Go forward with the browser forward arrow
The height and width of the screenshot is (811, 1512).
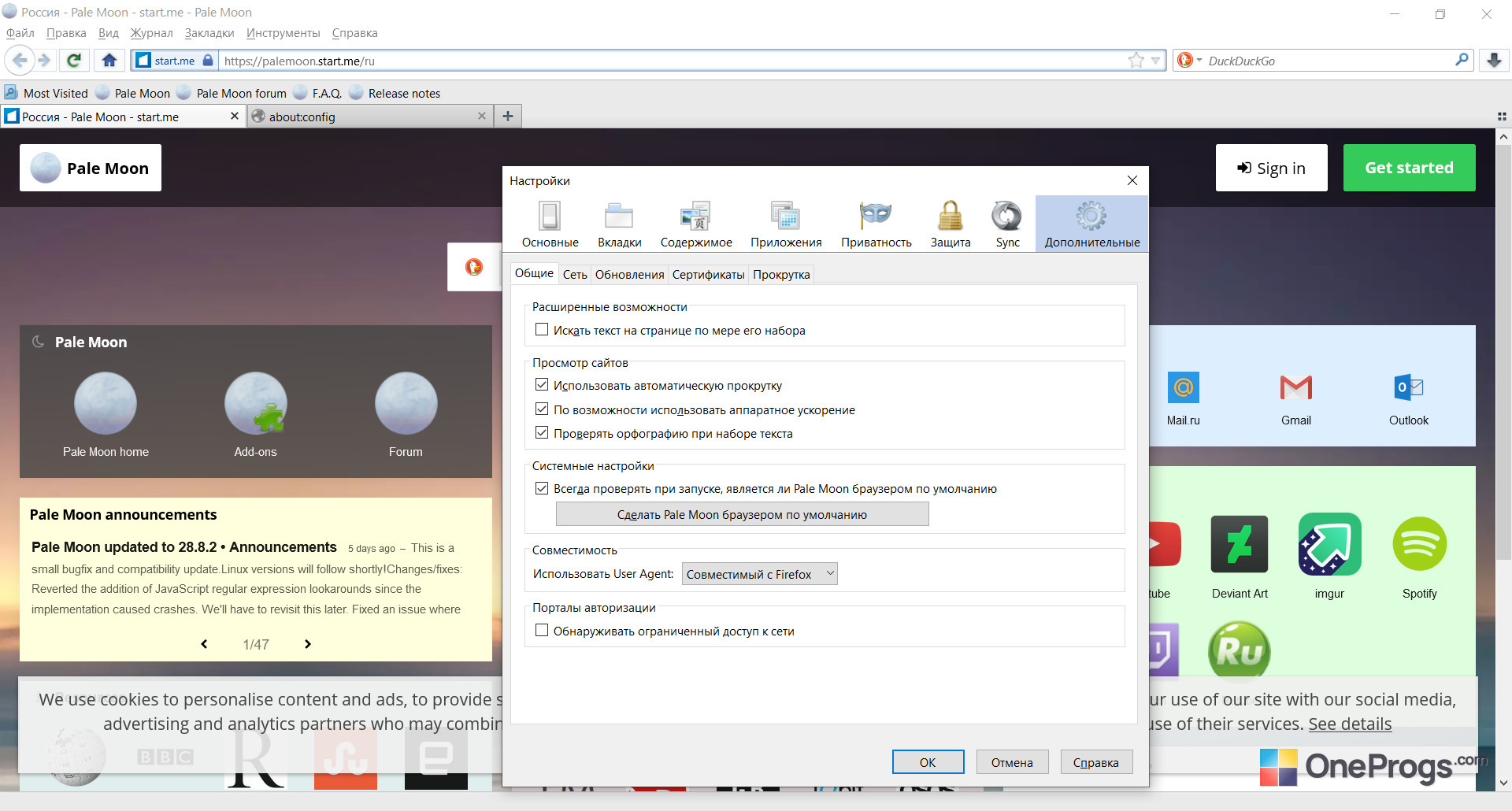coord(44,61)
